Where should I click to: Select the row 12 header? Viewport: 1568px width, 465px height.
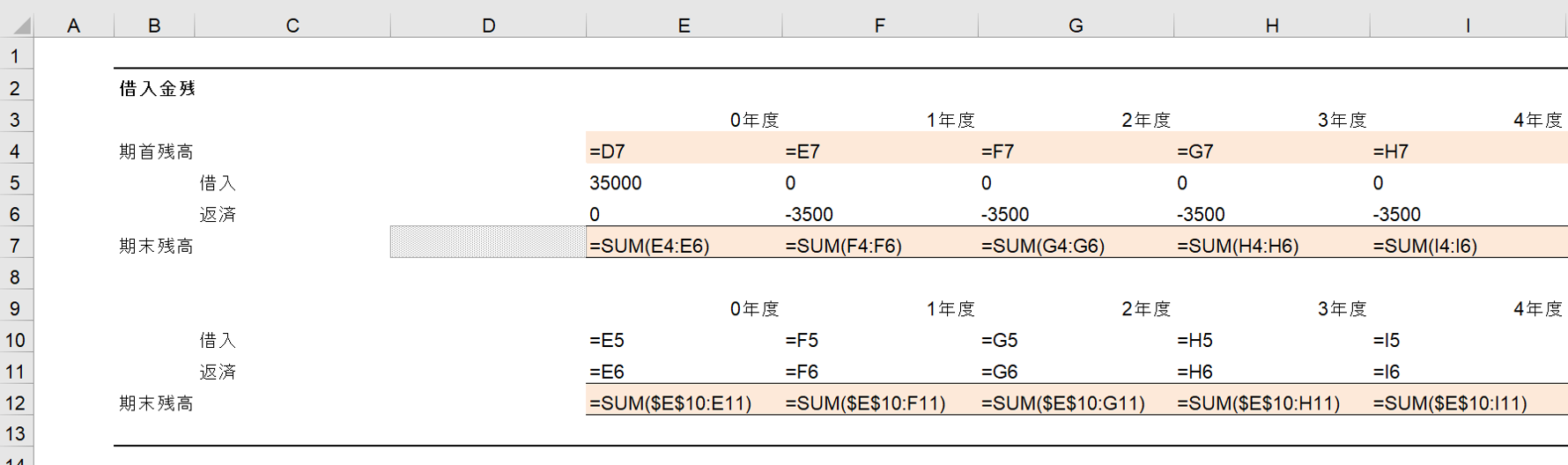[15, 403]
